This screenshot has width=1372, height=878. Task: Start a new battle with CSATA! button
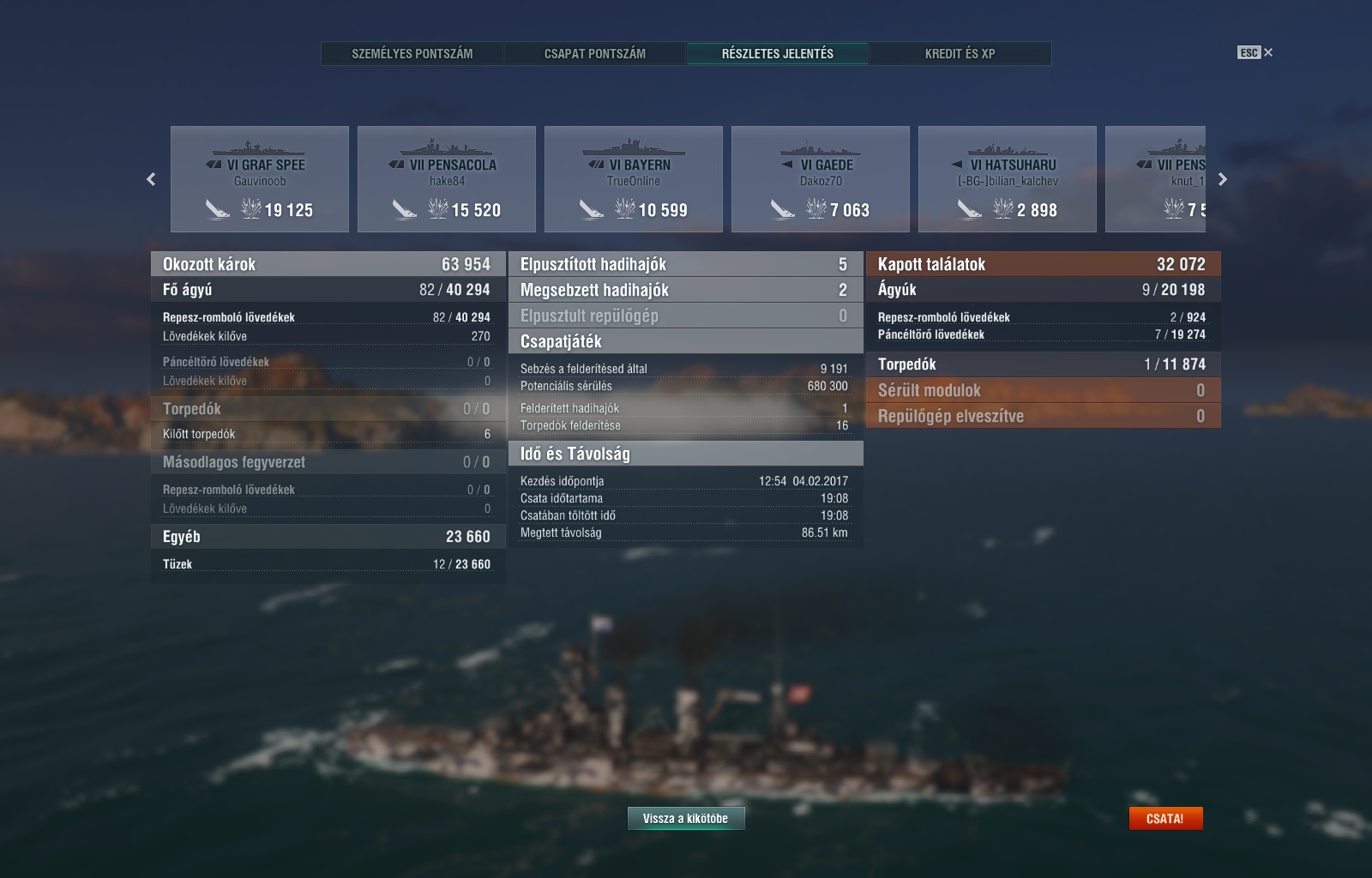coord(1165,818)
